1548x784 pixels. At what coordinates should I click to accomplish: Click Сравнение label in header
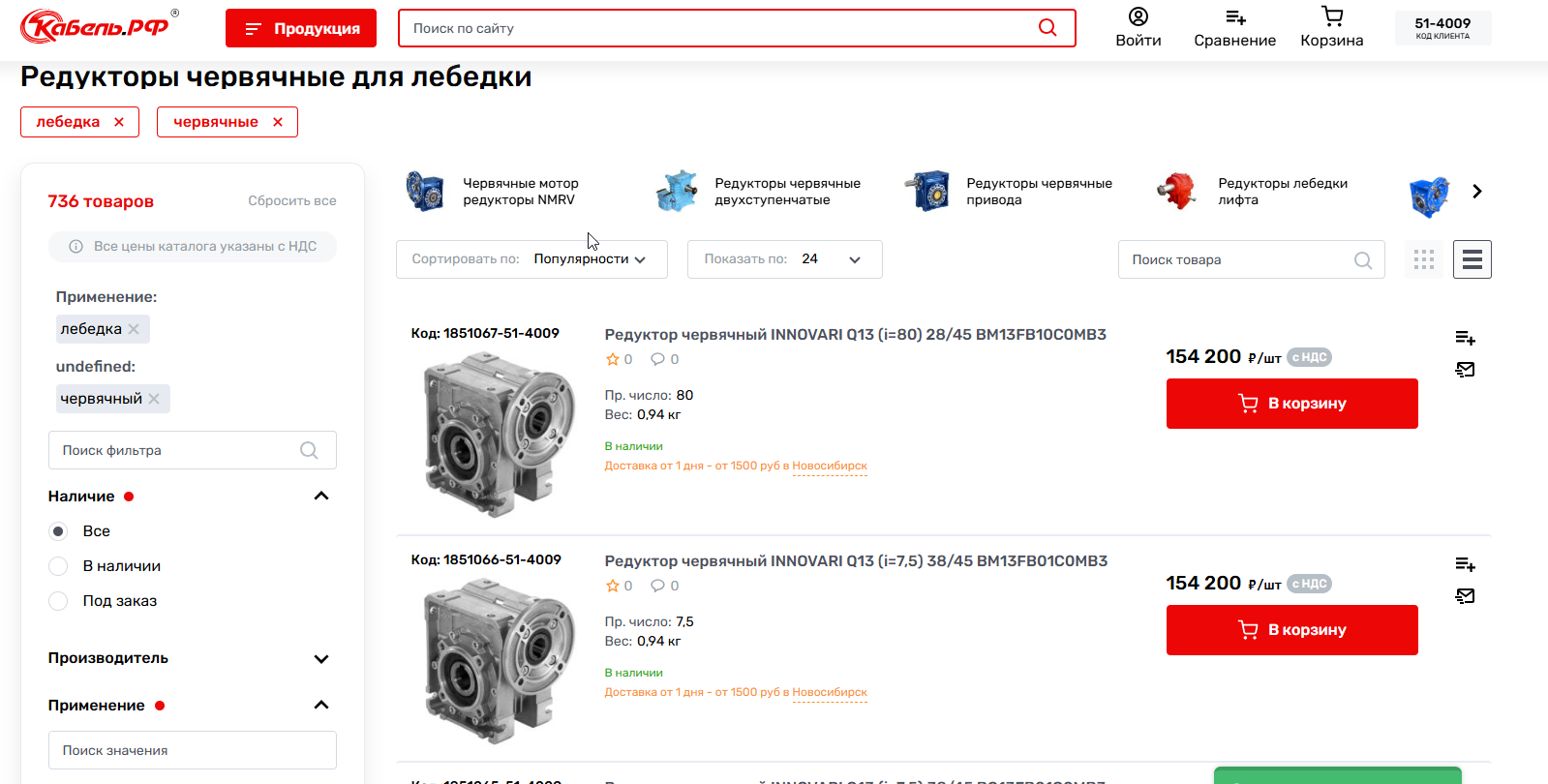(x=1235, y=41)
